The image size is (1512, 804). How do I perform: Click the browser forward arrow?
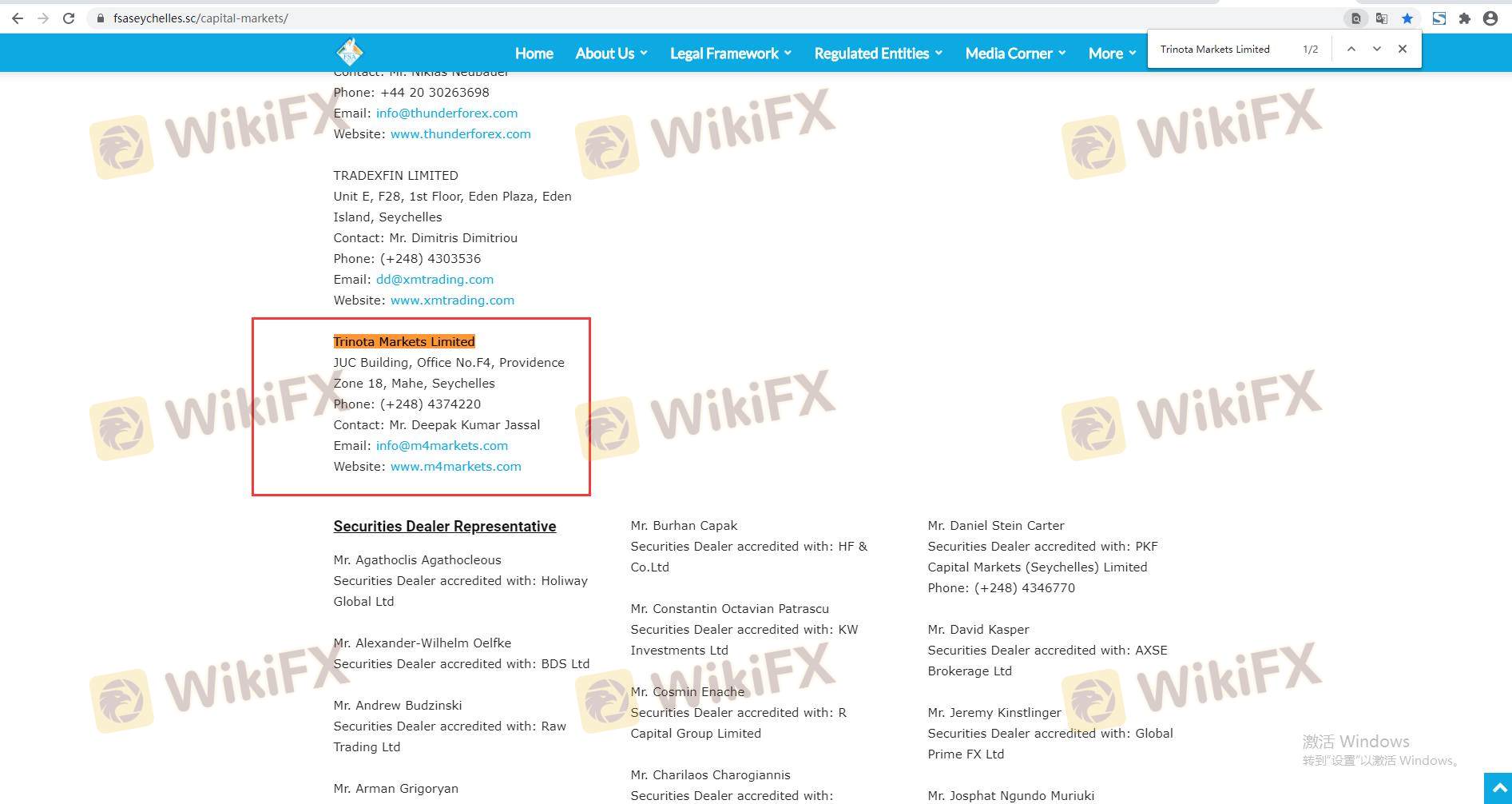click(43, 18)
